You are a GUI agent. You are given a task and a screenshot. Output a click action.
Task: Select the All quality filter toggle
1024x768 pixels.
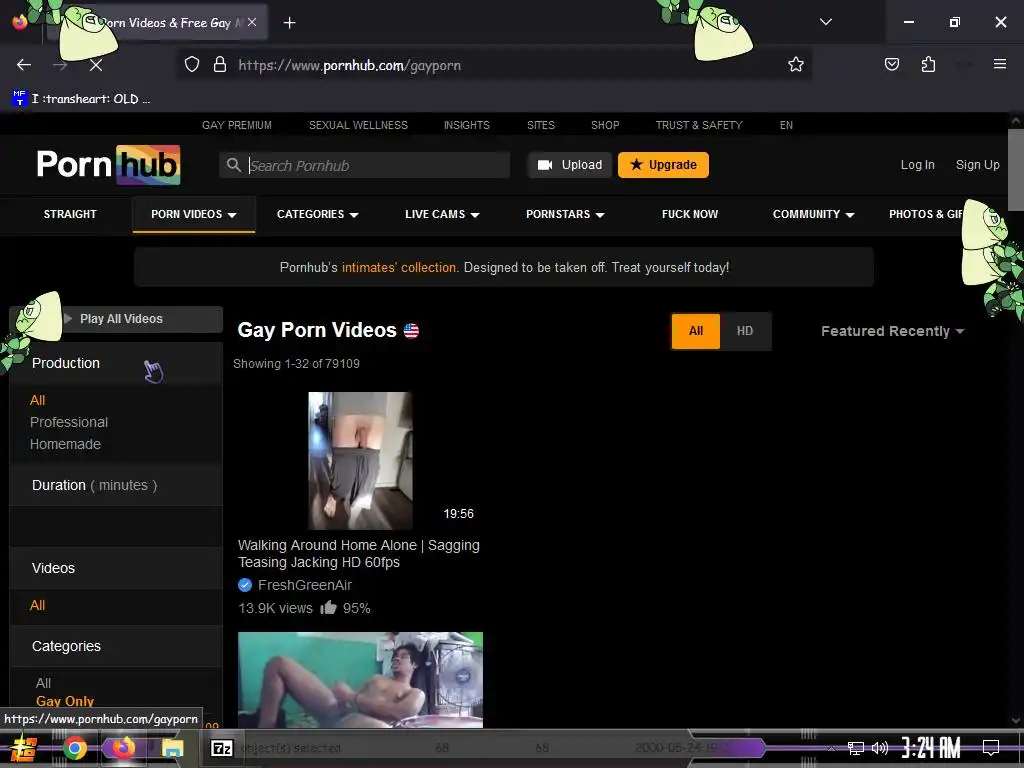[696, 331]
